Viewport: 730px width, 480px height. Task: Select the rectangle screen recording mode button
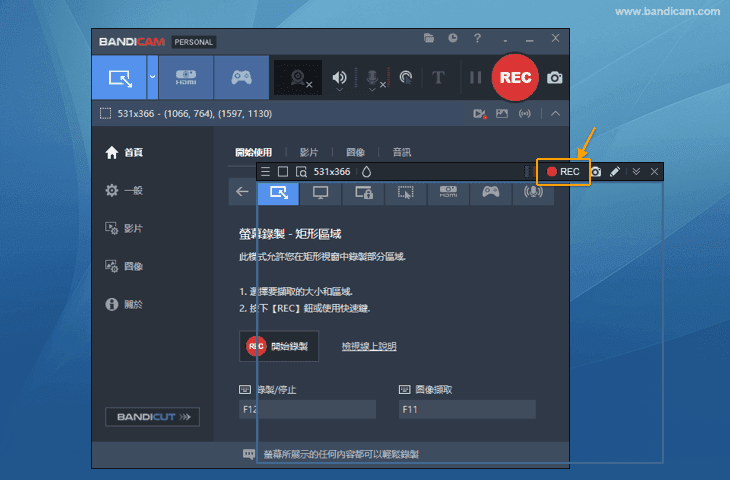click(120, 77)
